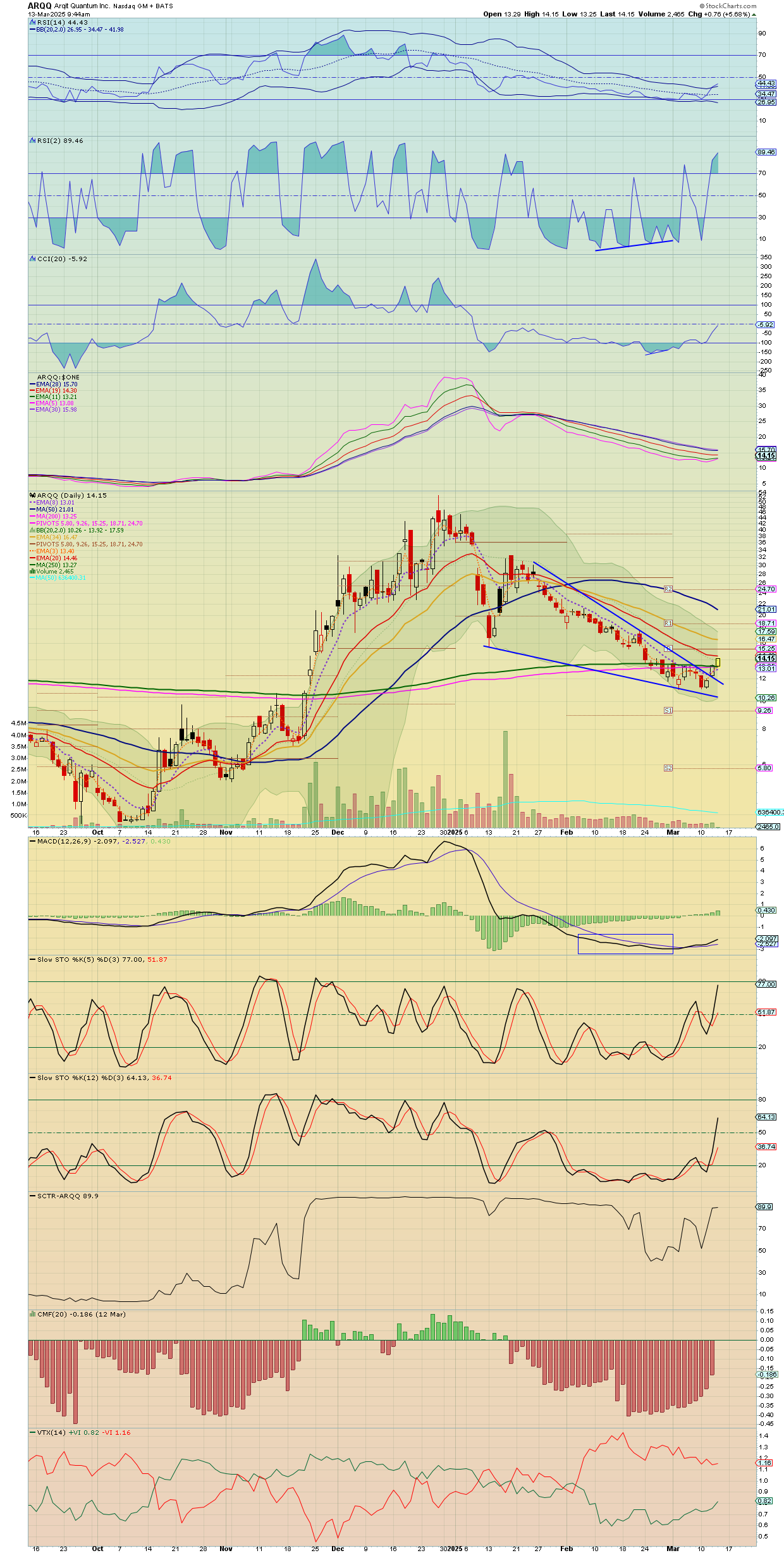
Task: Click the 2465.0 volume tag on right axis
Action: [x=768, y=827]
